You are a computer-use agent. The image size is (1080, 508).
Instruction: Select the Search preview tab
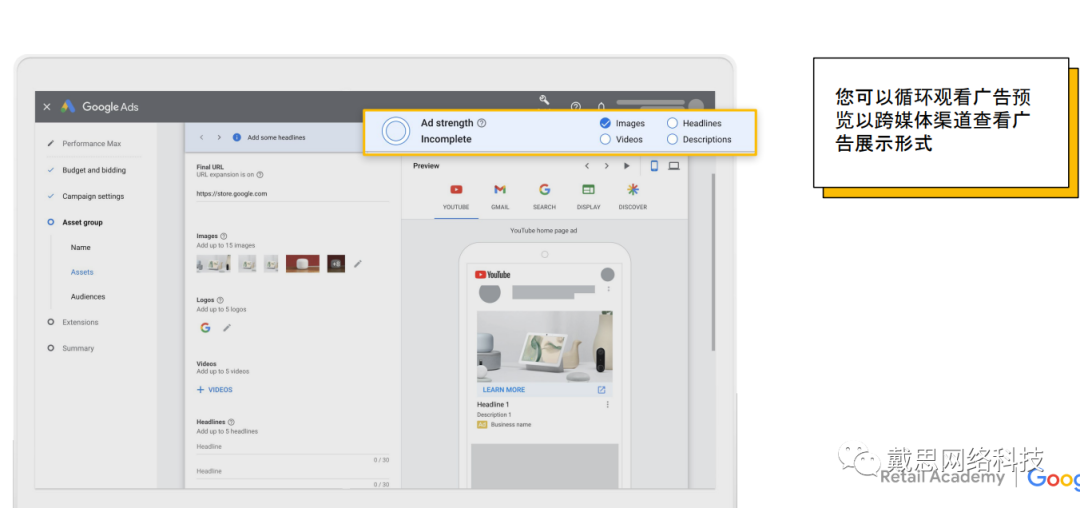544,198
